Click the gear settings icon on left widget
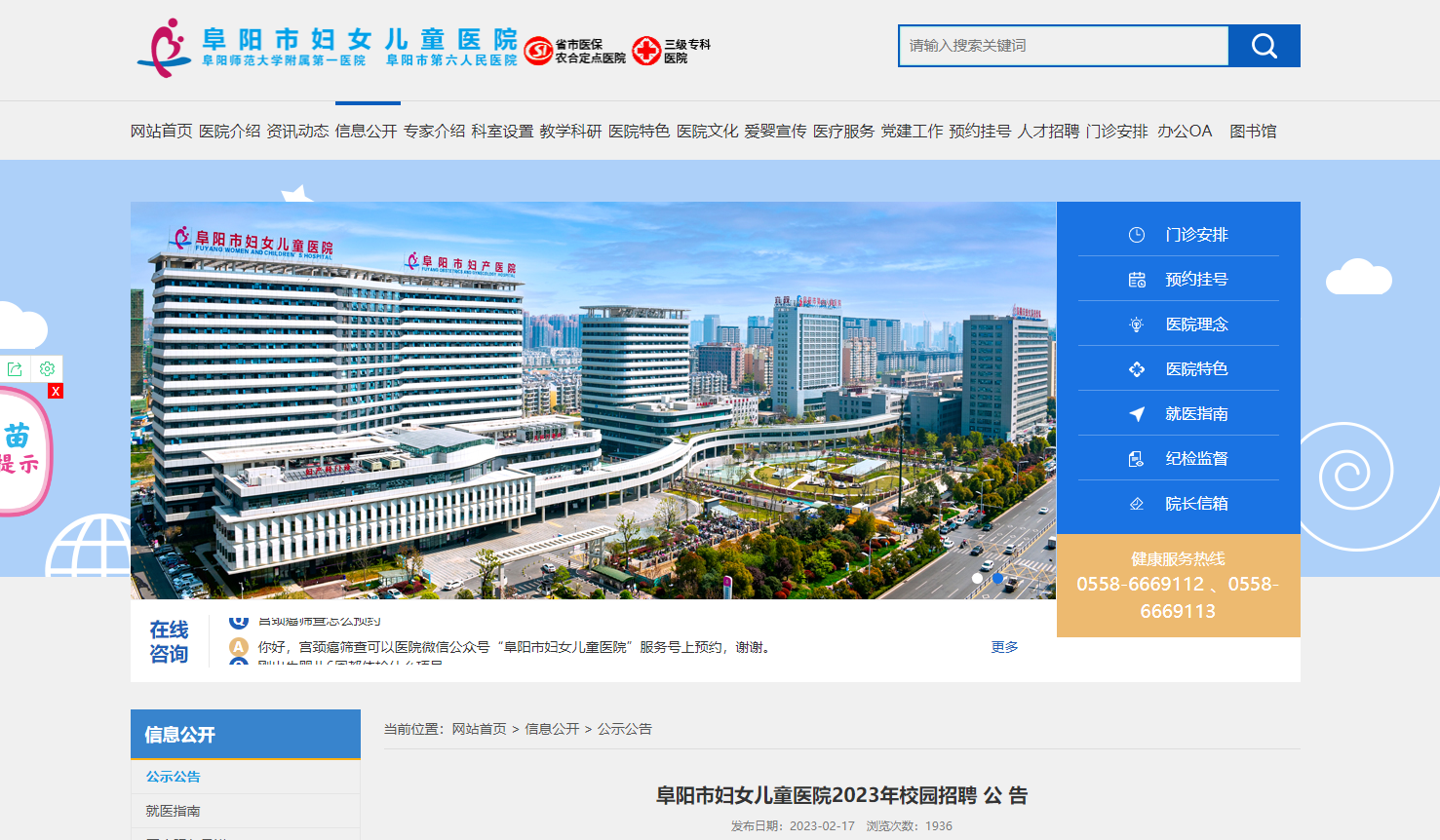 47,368
